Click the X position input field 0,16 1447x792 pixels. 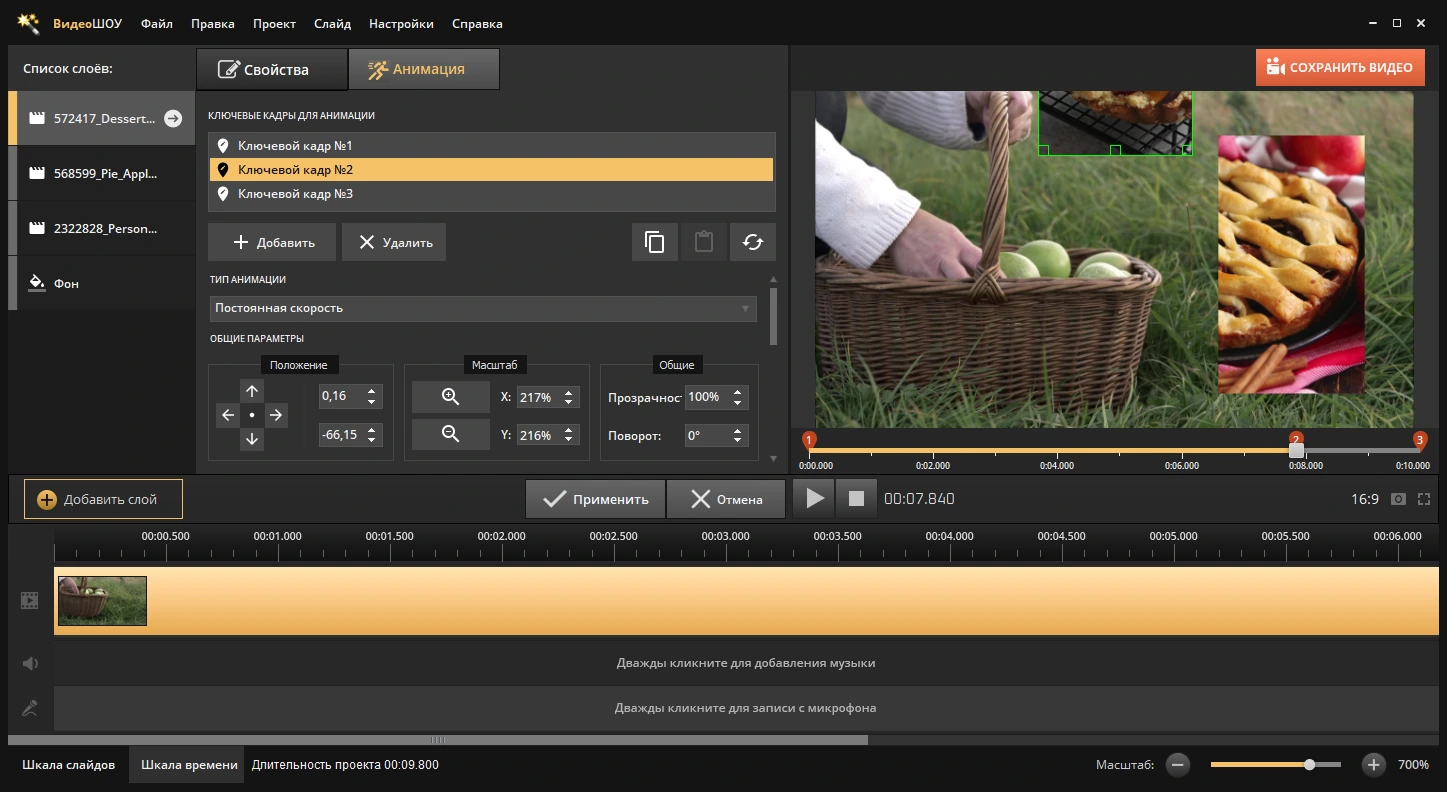click(342, 396)
